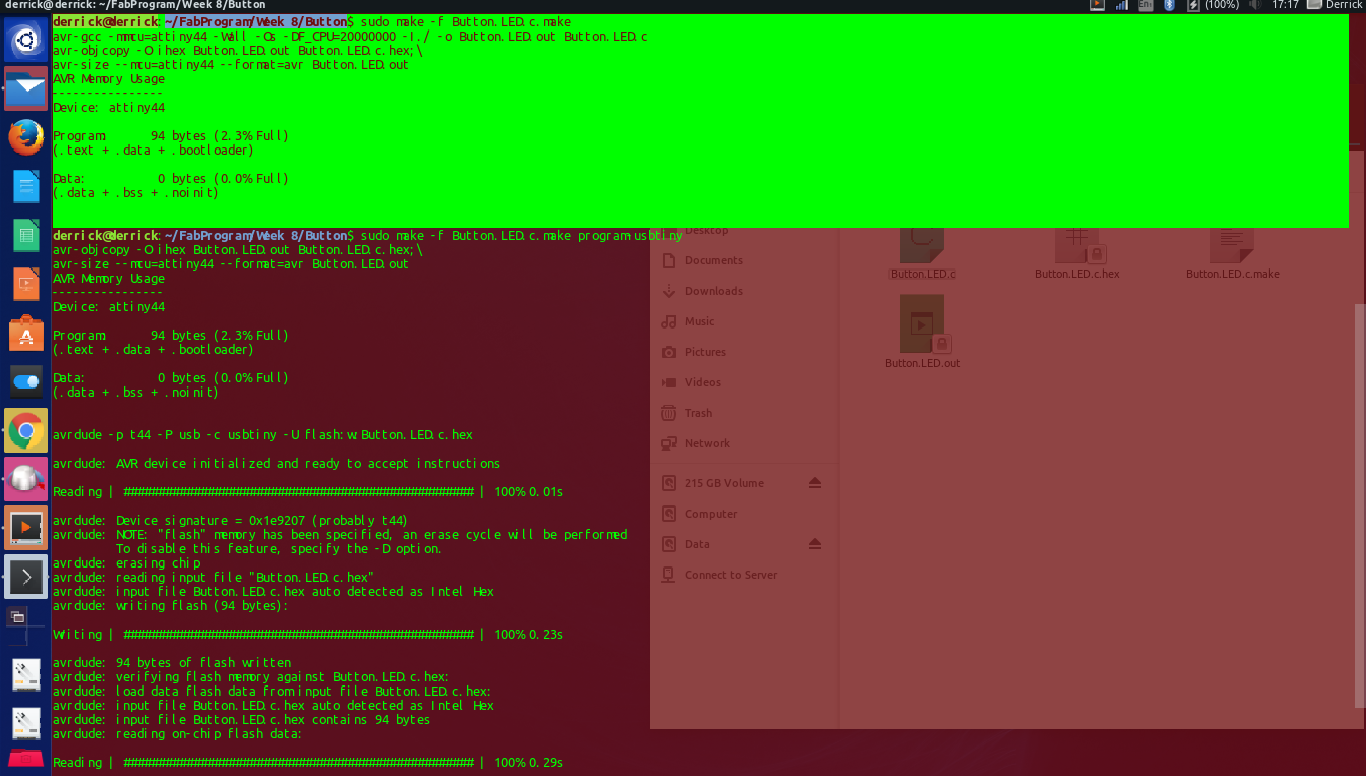Click the Reading progress bar showing 0.01s

click(x=298, y=492)
